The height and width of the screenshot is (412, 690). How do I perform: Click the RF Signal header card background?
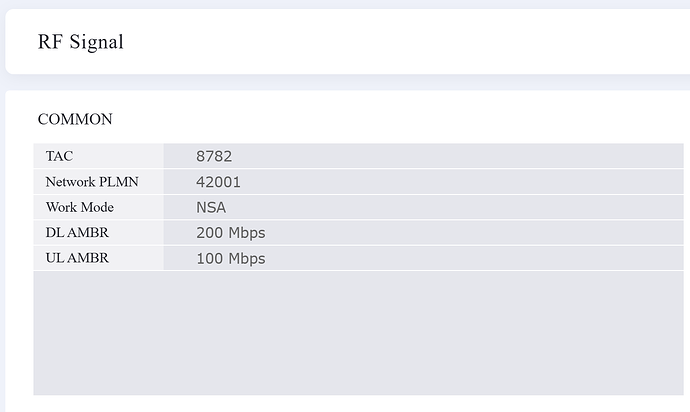(396, 42)
